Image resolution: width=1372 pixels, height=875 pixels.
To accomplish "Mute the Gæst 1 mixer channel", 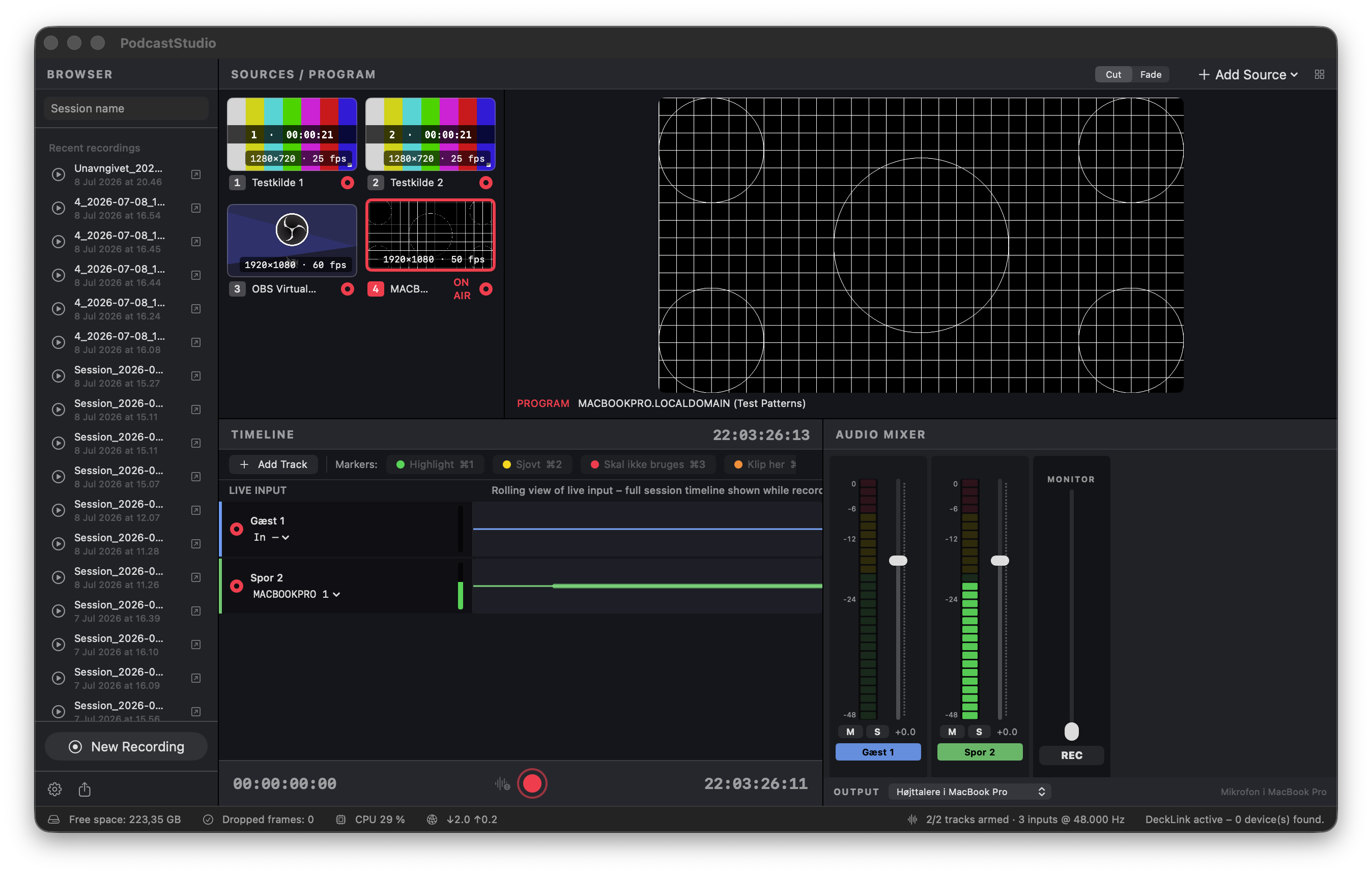I will click(x=850, y=732).
